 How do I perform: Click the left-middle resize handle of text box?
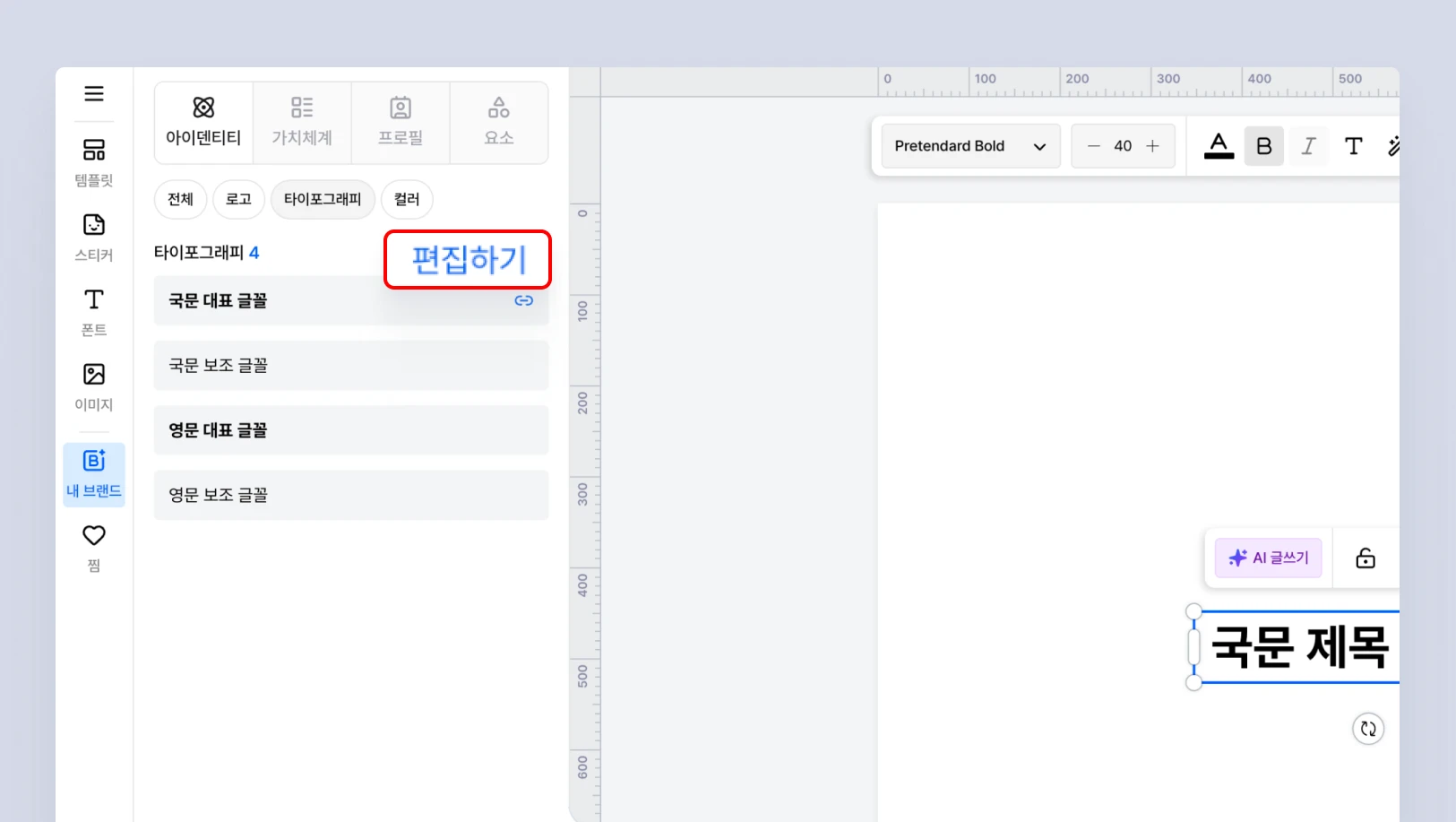click(1193, 647)
